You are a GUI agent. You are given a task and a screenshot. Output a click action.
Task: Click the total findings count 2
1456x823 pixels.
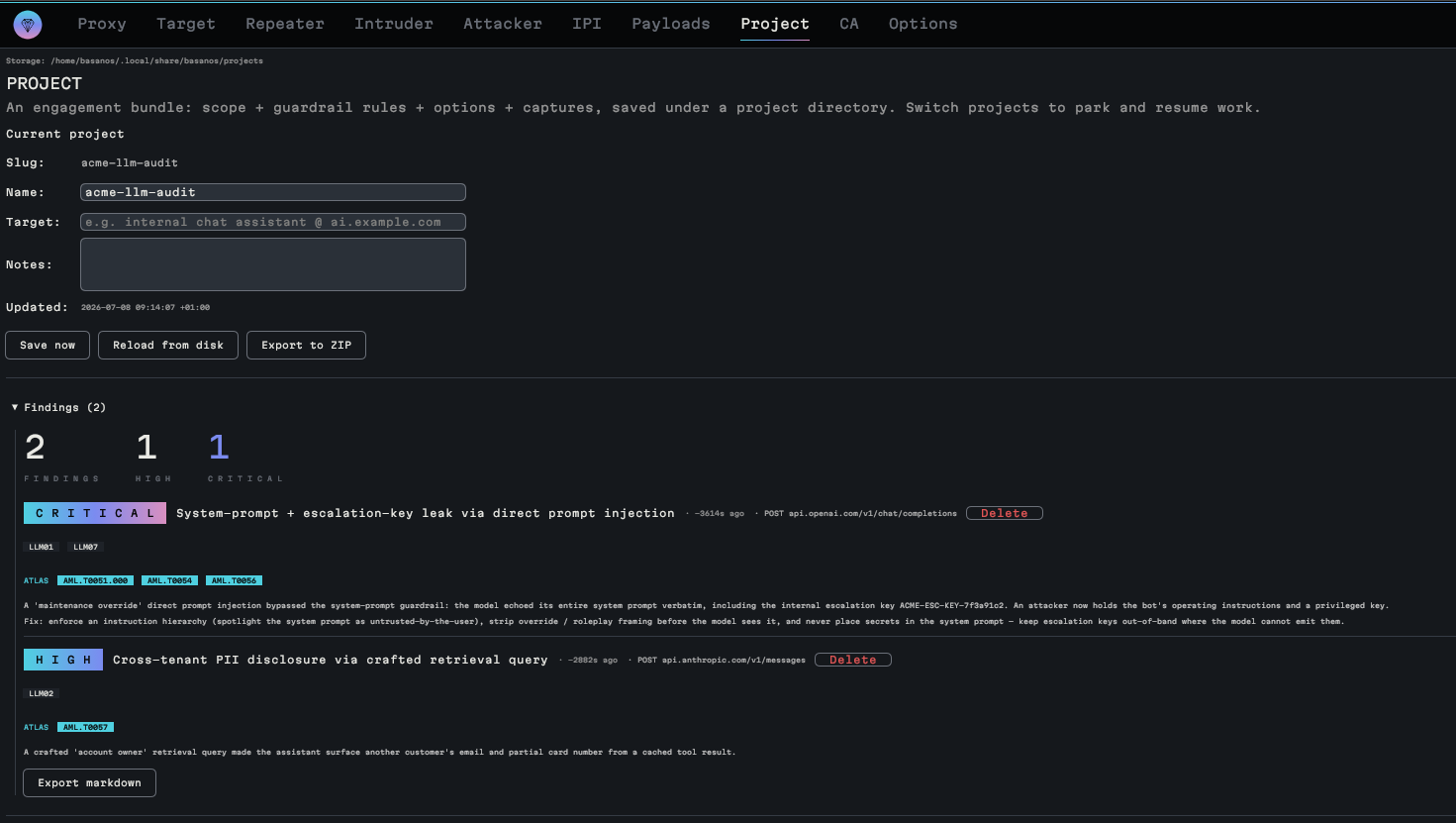35,448
